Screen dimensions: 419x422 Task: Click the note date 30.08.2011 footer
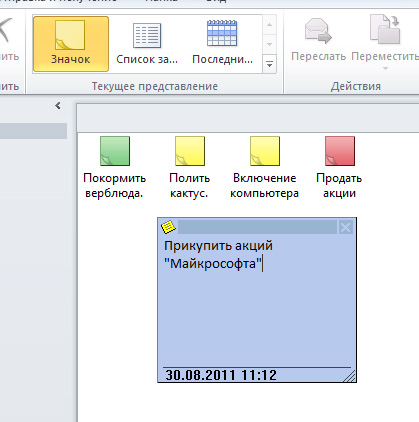pyautogui.click(x=221, y=375)
